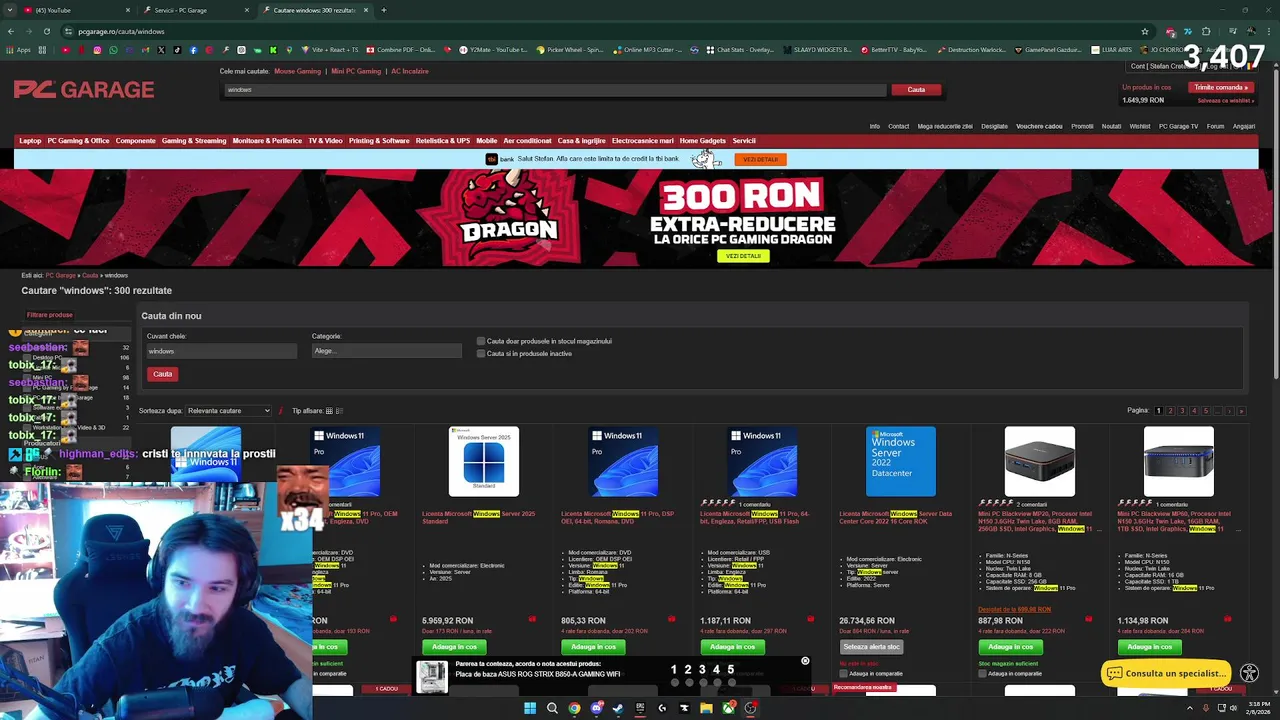Open Epic Games from the taskbar
Image resolution: width=1280 pixels, height=720 pixels.
640,708
